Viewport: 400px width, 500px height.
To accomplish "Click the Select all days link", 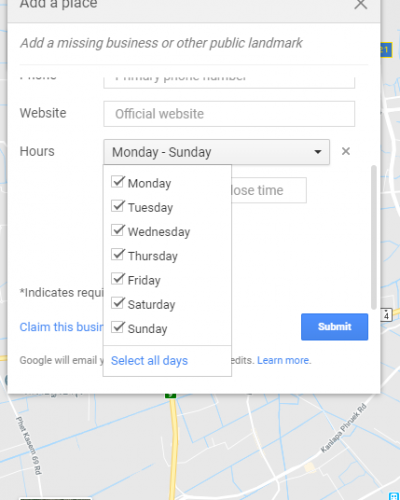I will [x=149, y=361].
